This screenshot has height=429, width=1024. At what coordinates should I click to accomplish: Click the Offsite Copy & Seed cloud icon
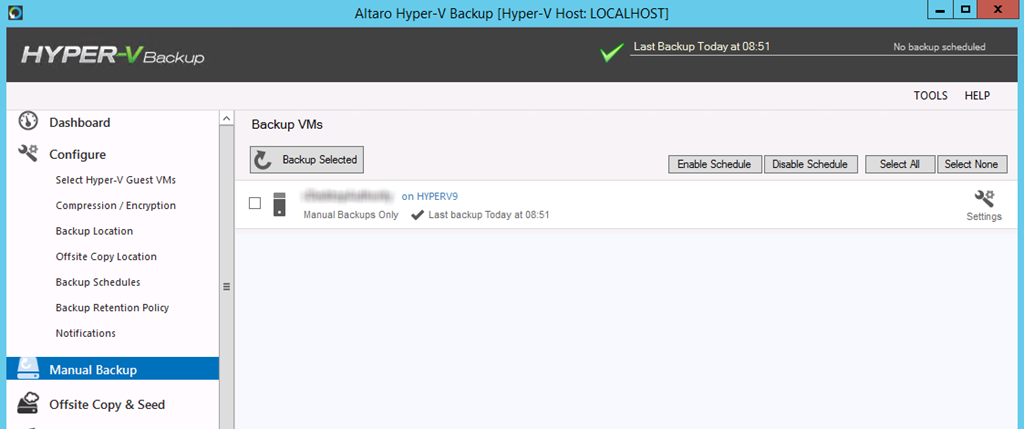tap(28, 404)
